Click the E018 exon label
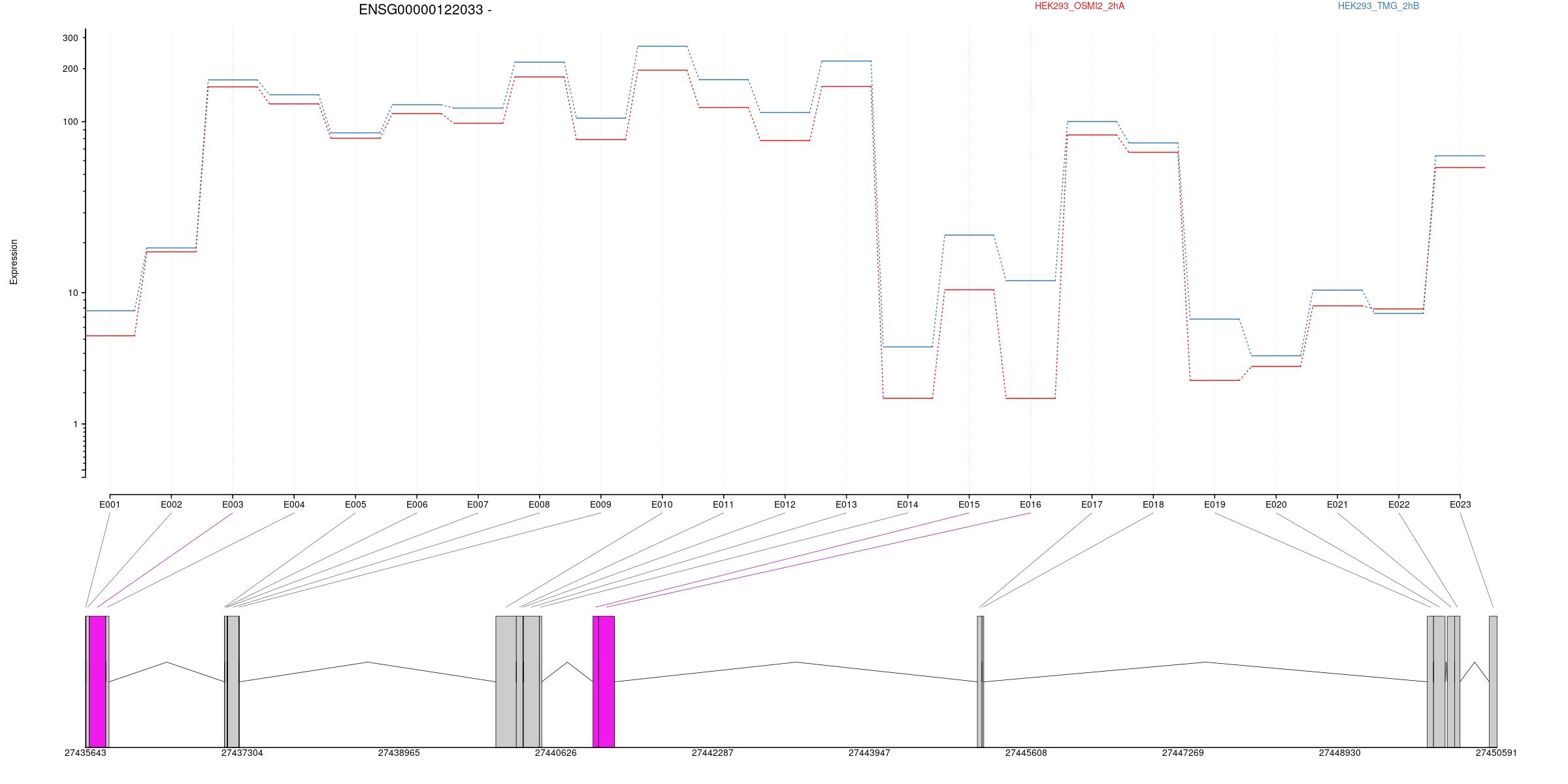The height and width of the screenshot is (784, 1568). pyautogui.click(x=1153, y=504)
